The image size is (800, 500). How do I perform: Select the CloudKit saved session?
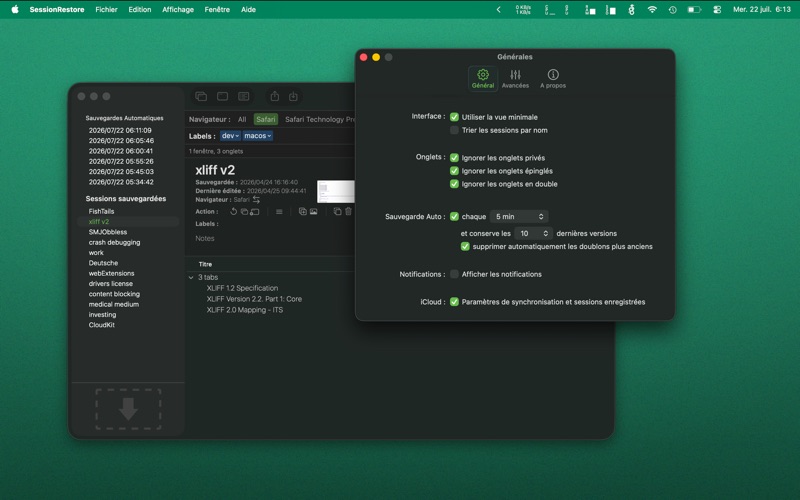tap(102, 325)
